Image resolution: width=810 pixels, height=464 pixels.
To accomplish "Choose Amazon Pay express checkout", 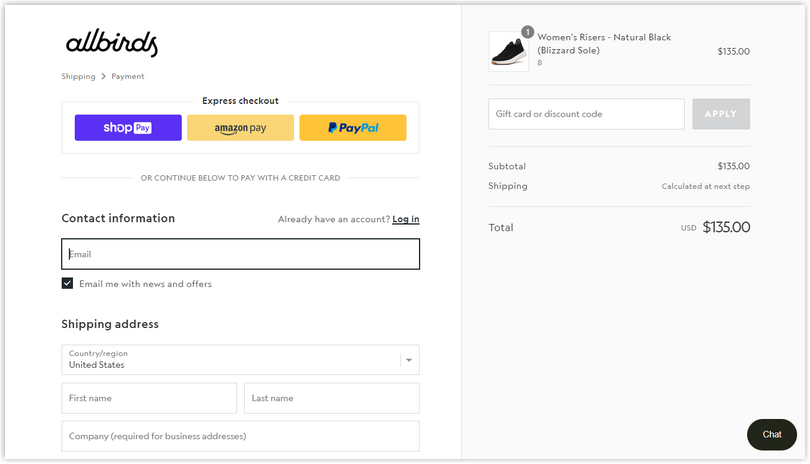I will pos(240,128).
